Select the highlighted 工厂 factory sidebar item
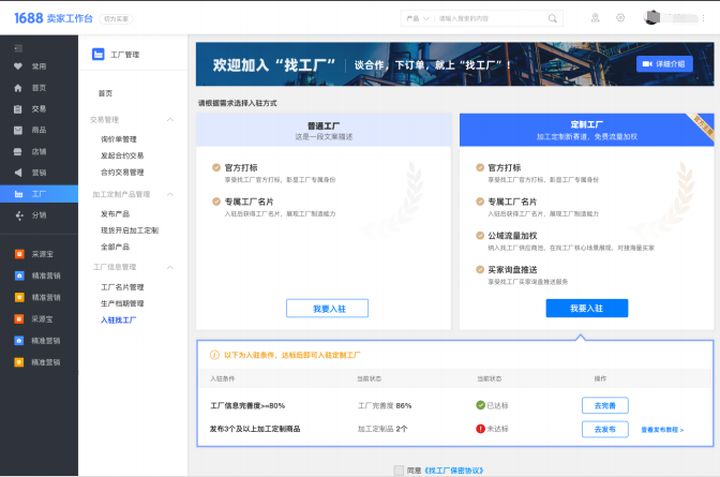Viewport: 720px width, 477px height. (39, 194)
